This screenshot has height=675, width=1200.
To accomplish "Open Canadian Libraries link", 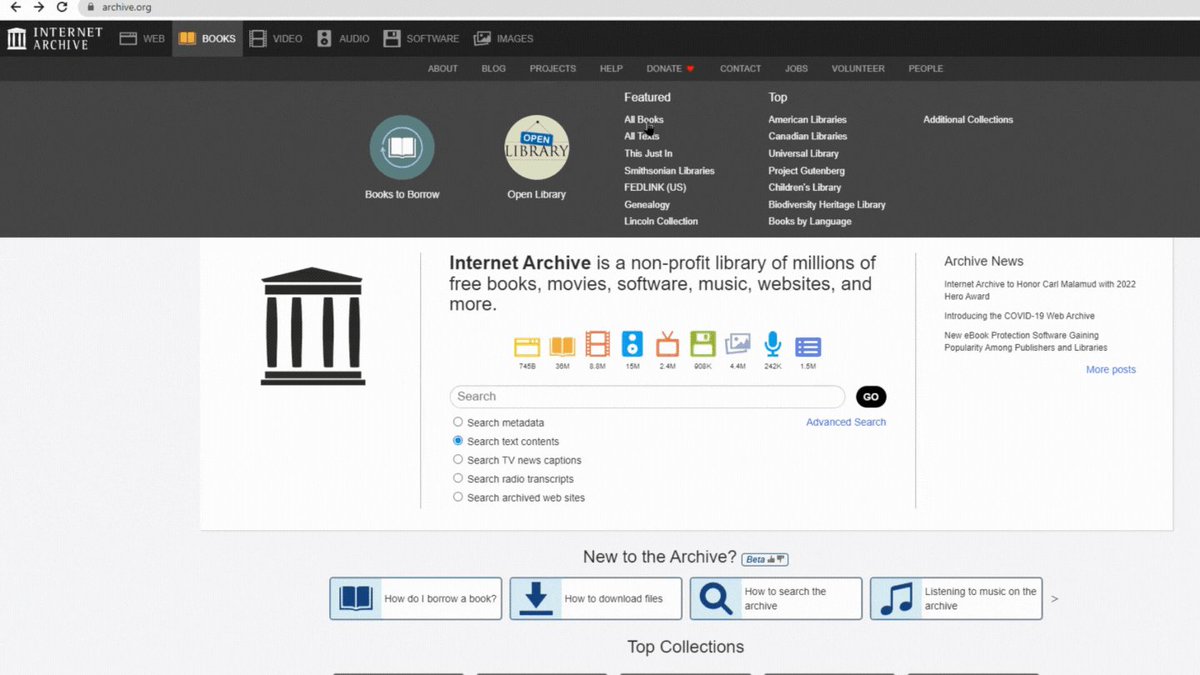I will (807, 136).
